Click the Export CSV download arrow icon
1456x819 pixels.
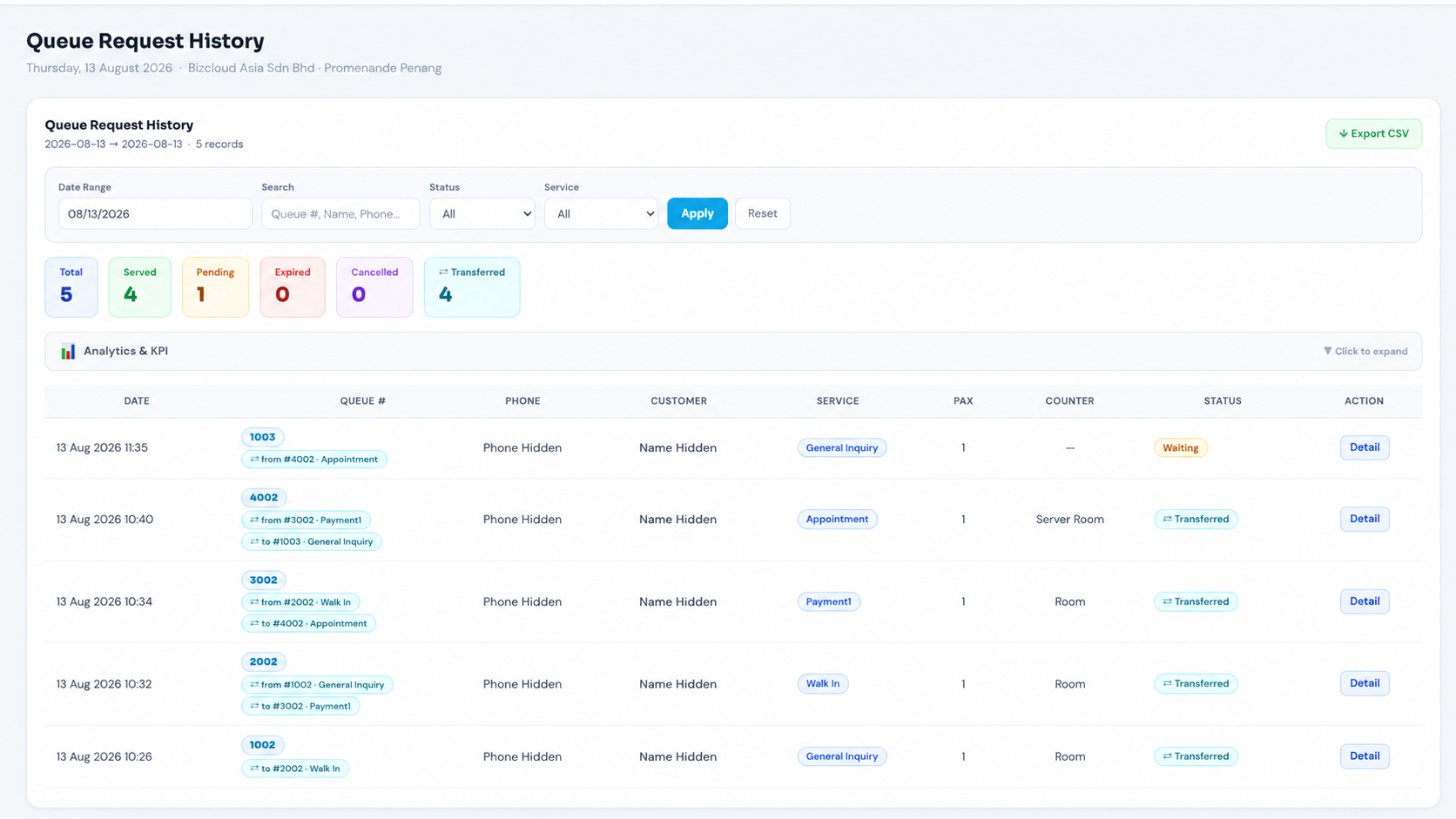pos(1343,134)
